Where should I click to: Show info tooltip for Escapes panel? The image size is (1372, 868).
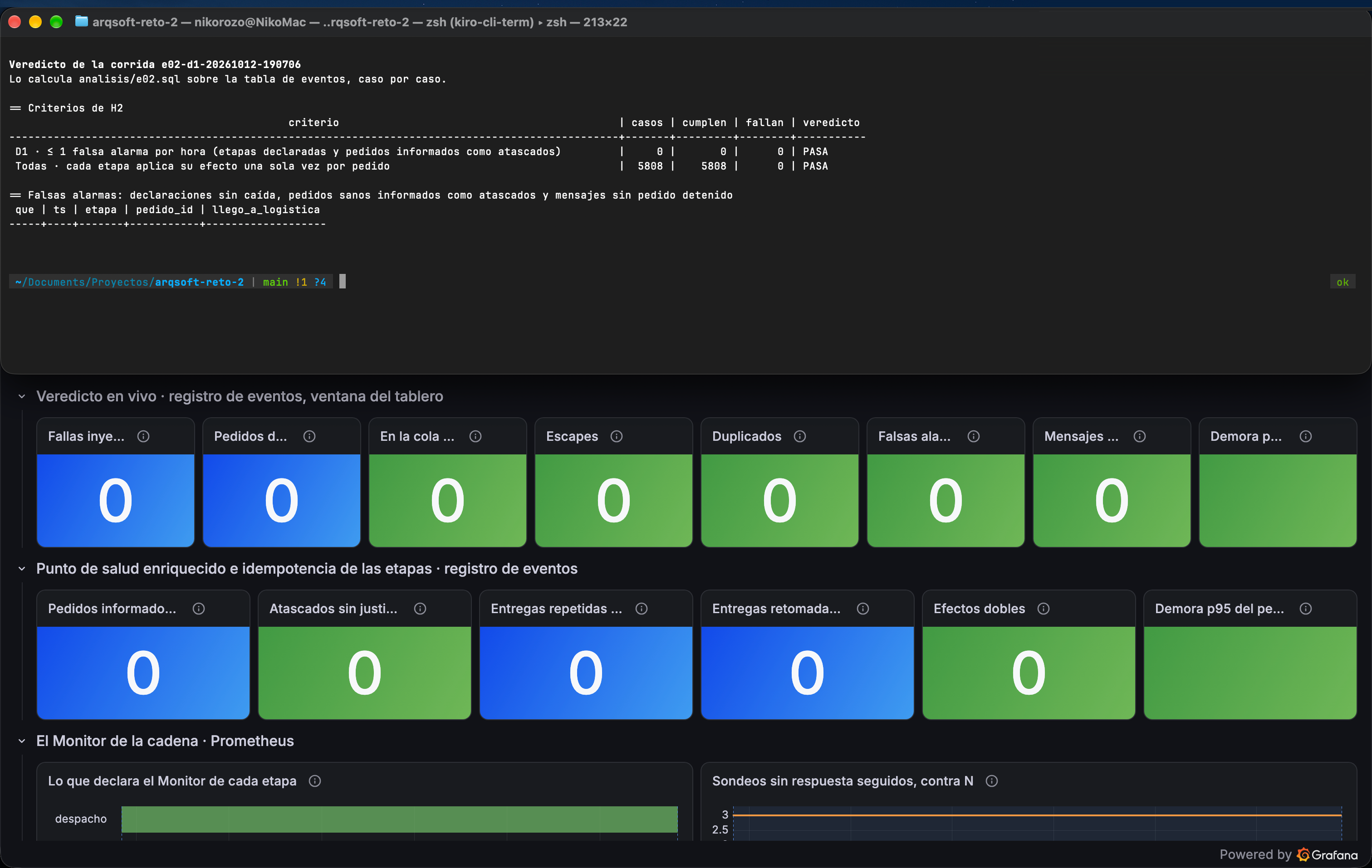617,436
